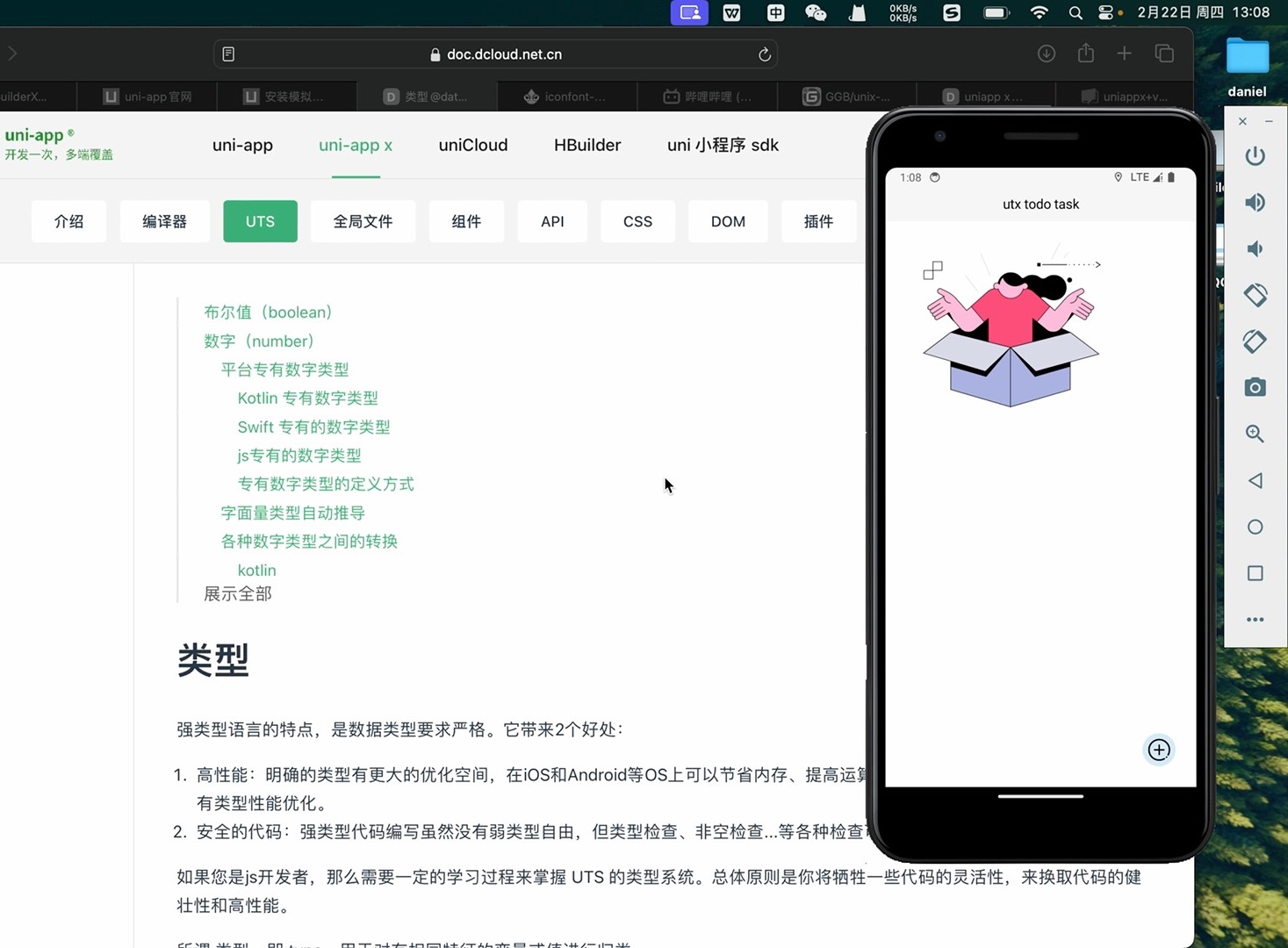This screenshot has width=1288, height=948.
Task: Tap the add task plus button in app
Action: pyautogui.click(x=1159, y=750)
